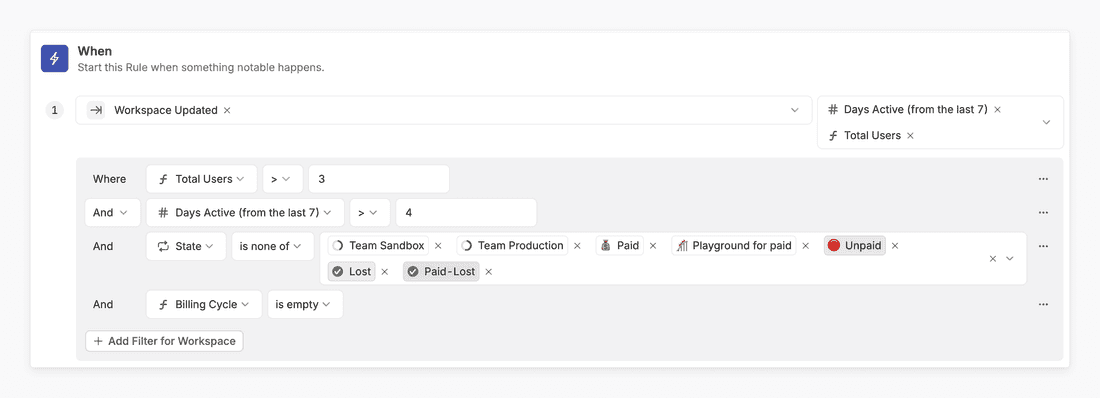The image size is (1100, 398).
Task: Open the first And conjunction dropdown
Action: pos(112,213)
